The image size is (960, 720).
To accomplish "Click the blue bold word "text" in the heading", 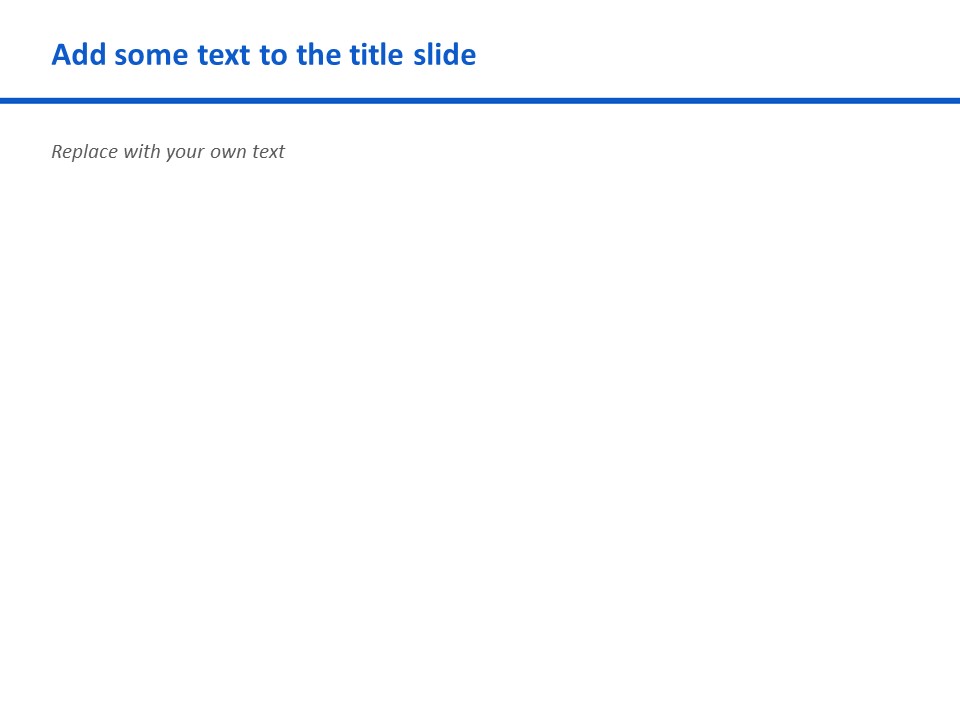I will point(223,56).
